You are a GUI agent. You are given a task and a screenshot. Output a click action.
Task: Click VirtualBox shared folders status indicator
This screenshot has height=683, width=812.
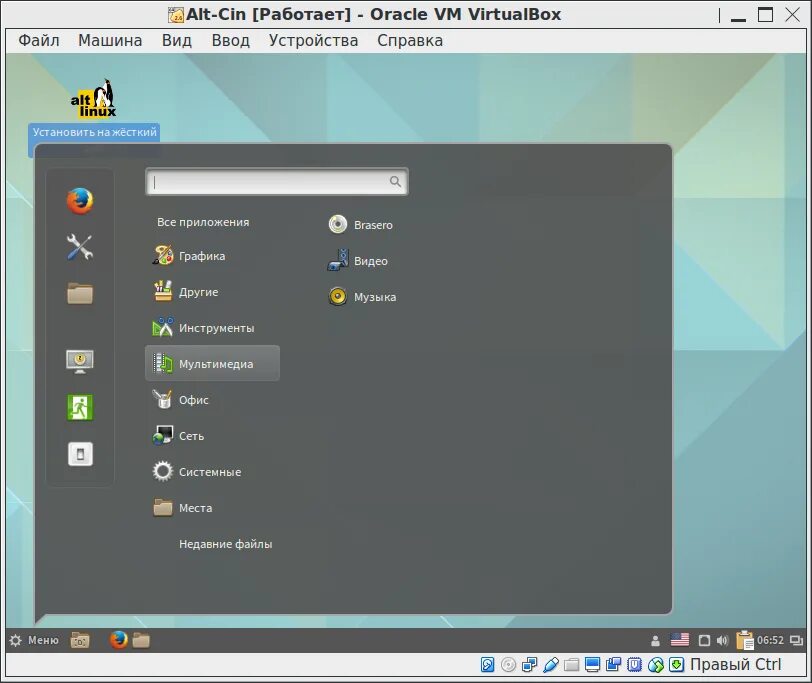click(x=571, y=664)
